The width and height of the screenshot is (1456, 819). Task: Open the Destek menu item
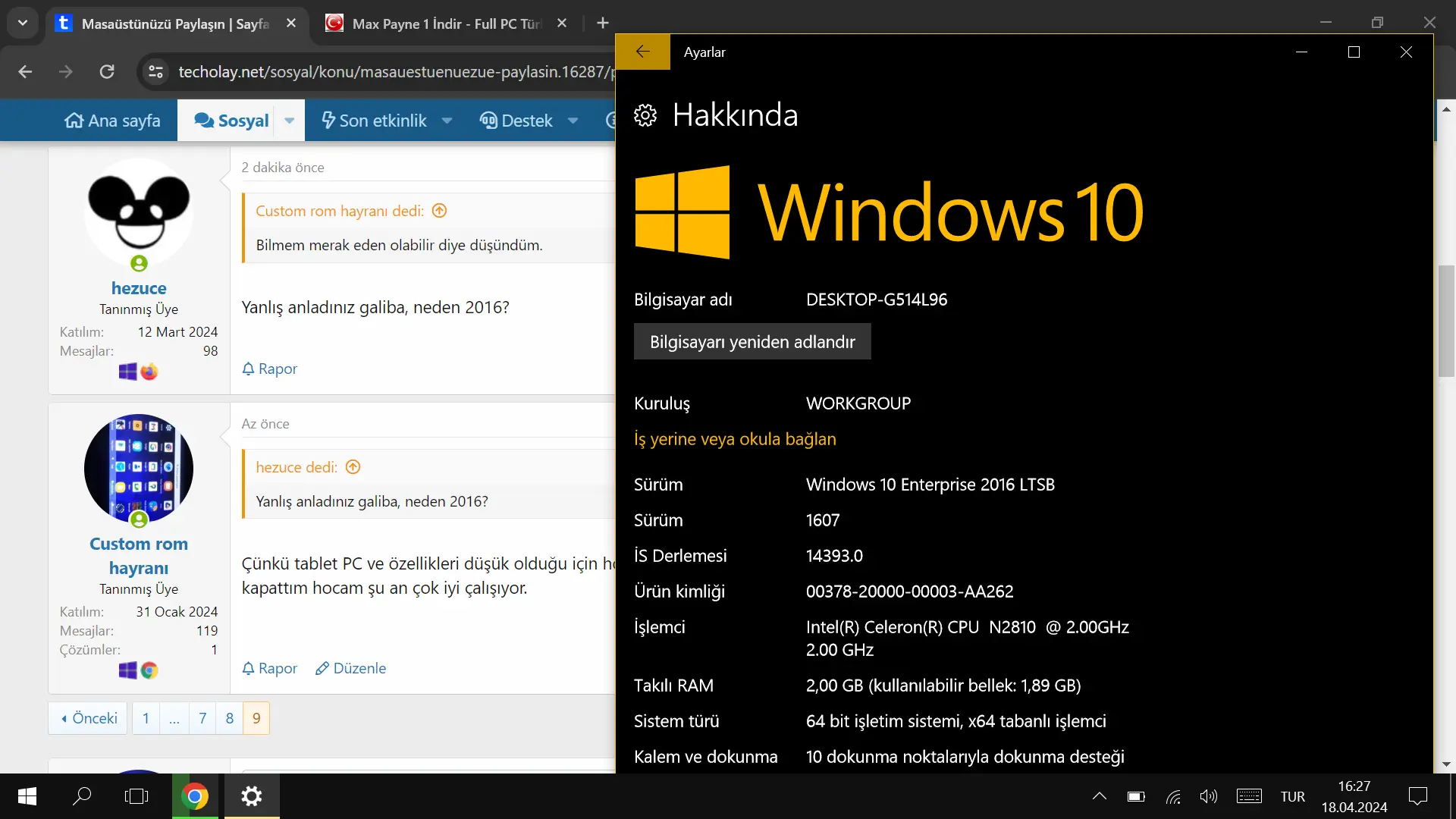point(516,121)
